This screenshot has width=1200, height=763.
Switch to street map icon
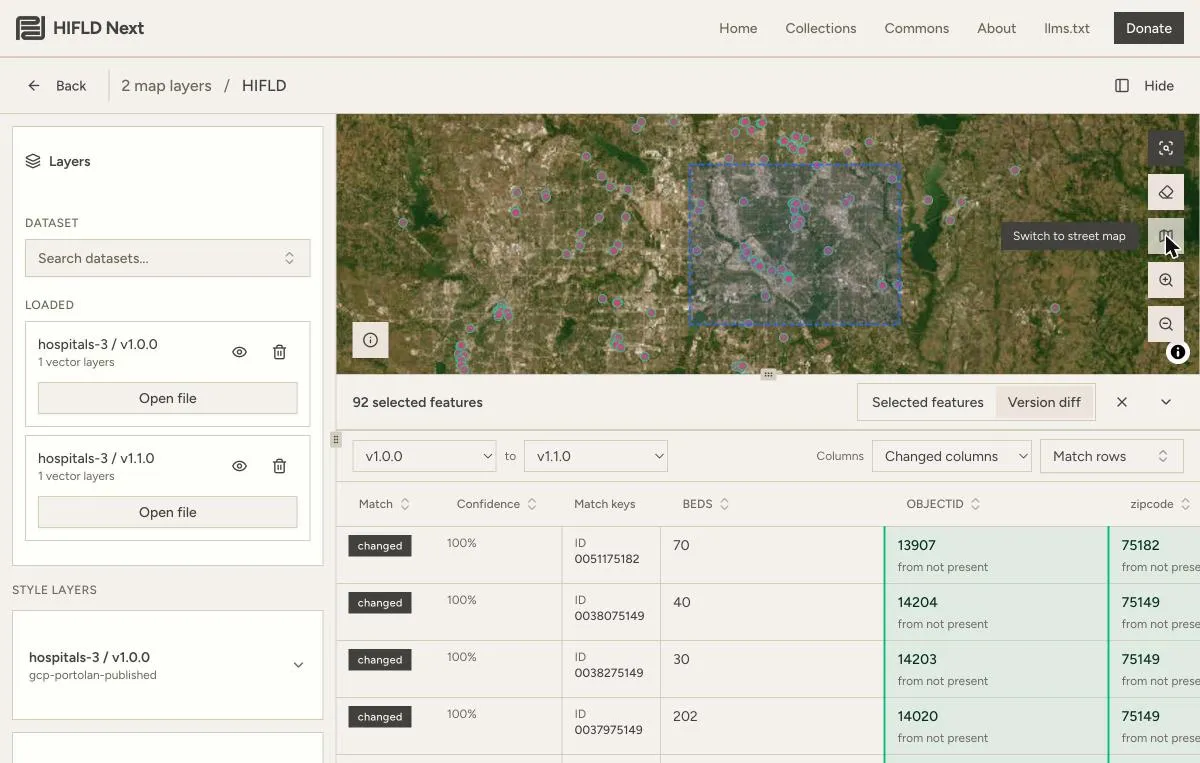pos(1166,236)
